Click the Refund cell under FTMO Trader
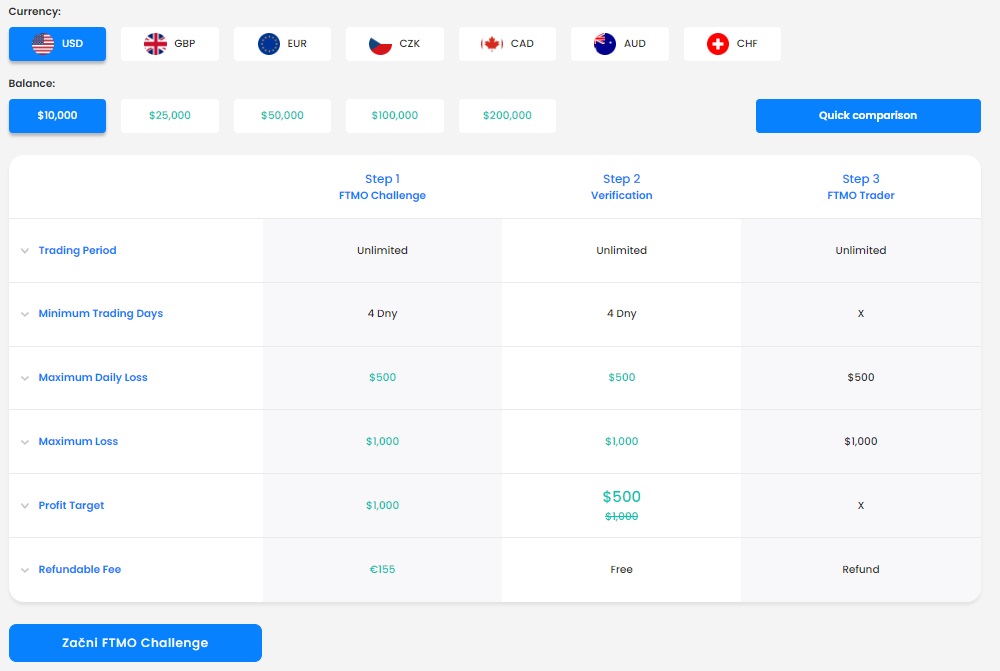Image resolution: width=1000 pixels, height=671 pixels. 861,569
